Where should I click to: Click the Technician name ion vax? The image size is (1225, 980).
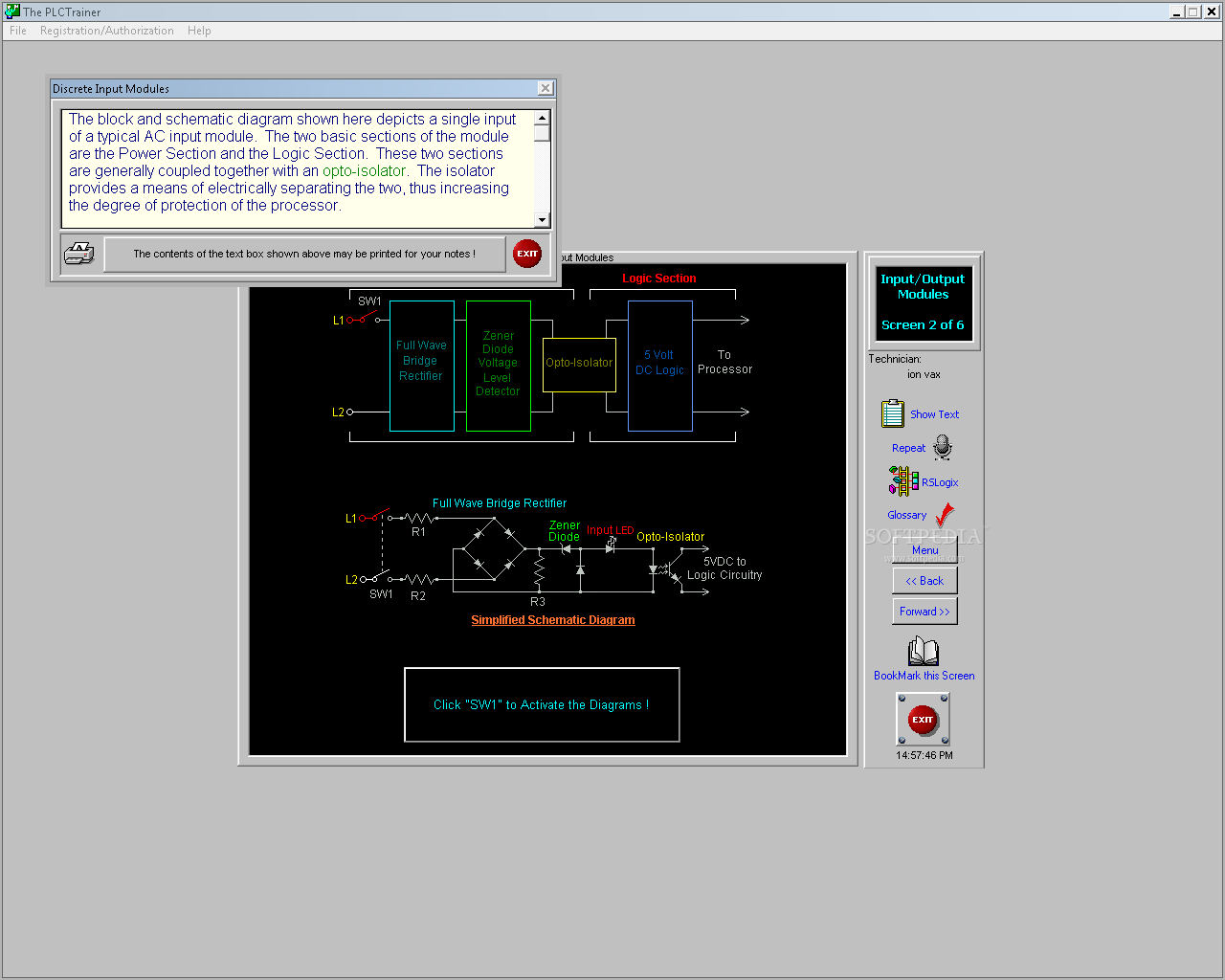click(x=924, y=375)
